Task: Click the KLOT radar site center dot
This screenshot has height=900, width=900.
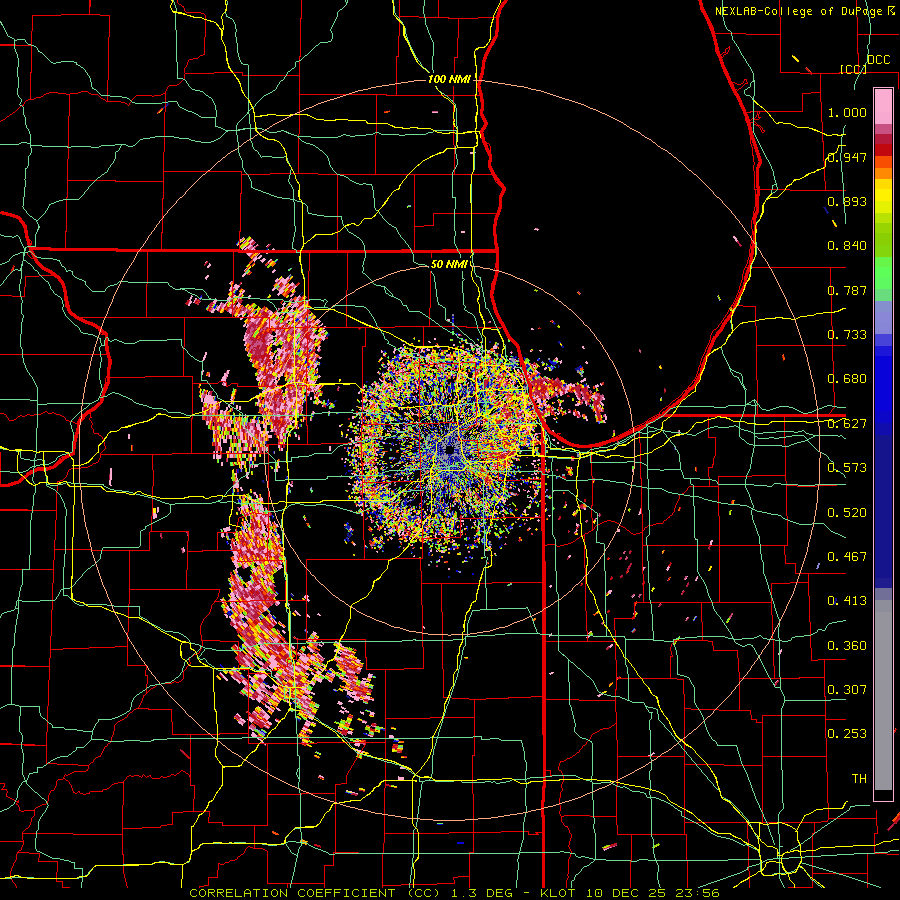Action: [x=450, y=451]
